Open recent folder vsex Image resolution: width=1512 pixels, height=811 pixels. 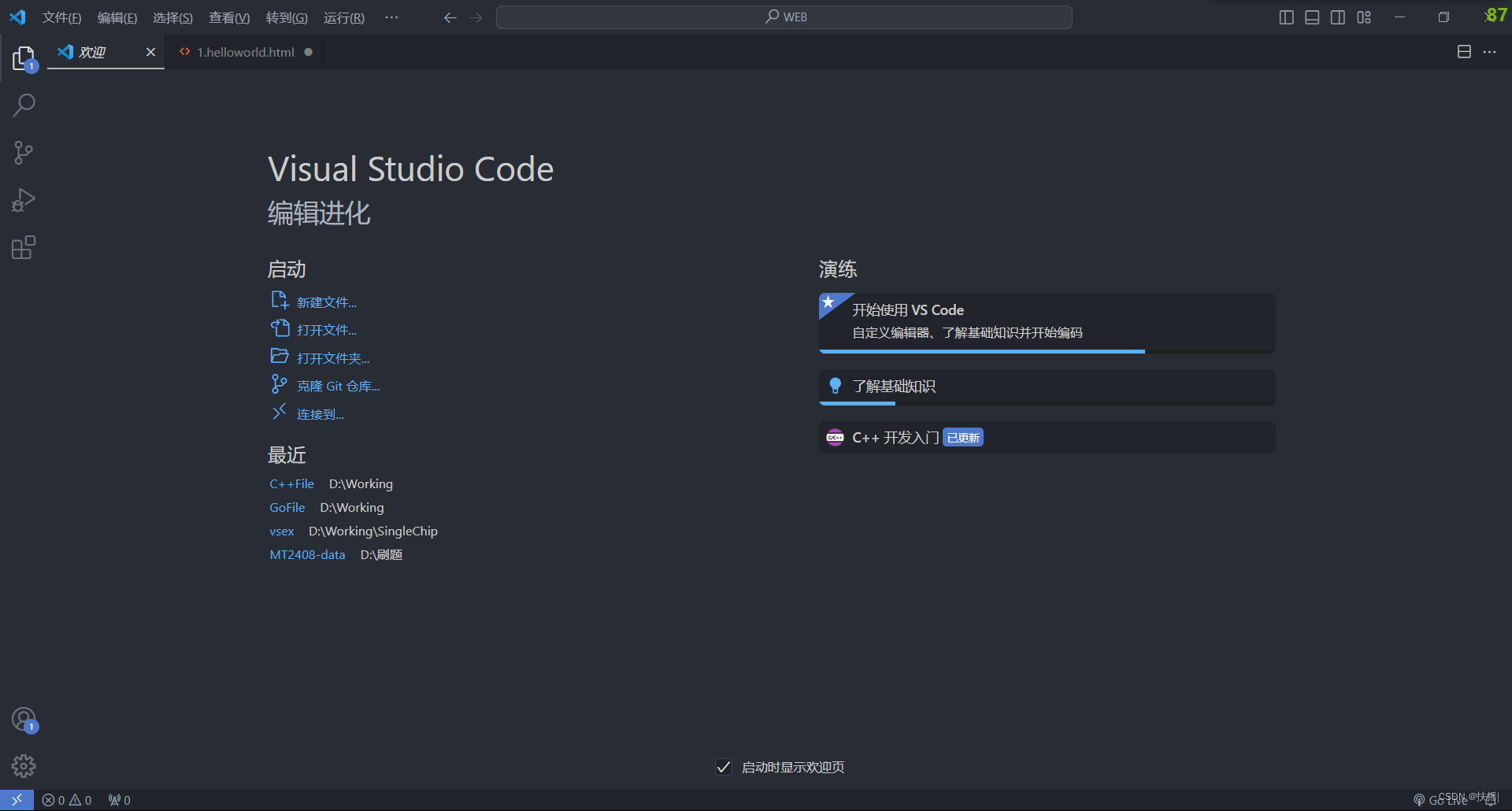click(281, 531)
